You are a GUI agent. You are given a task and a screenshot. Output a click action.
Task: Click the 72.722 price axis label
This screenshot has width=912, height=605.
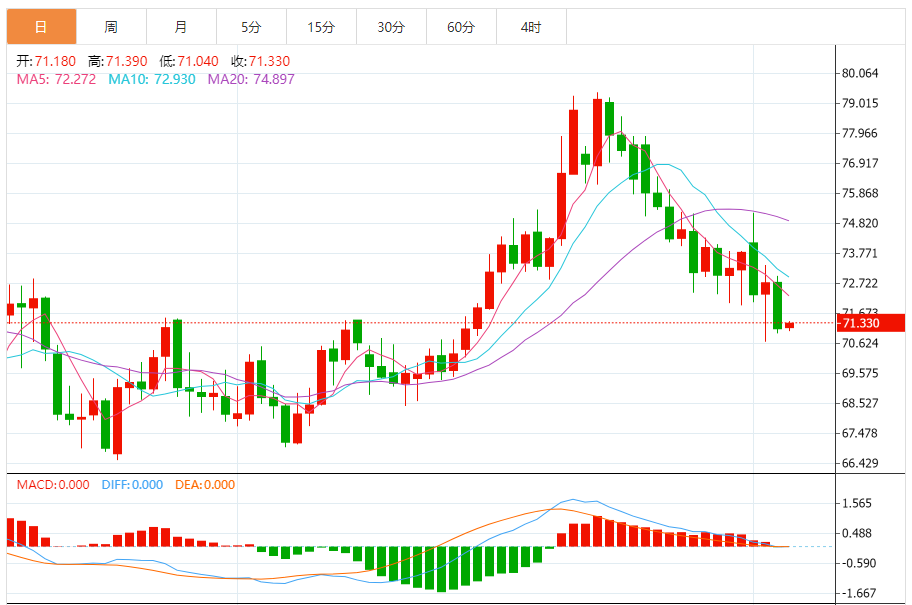coord(860,283)
